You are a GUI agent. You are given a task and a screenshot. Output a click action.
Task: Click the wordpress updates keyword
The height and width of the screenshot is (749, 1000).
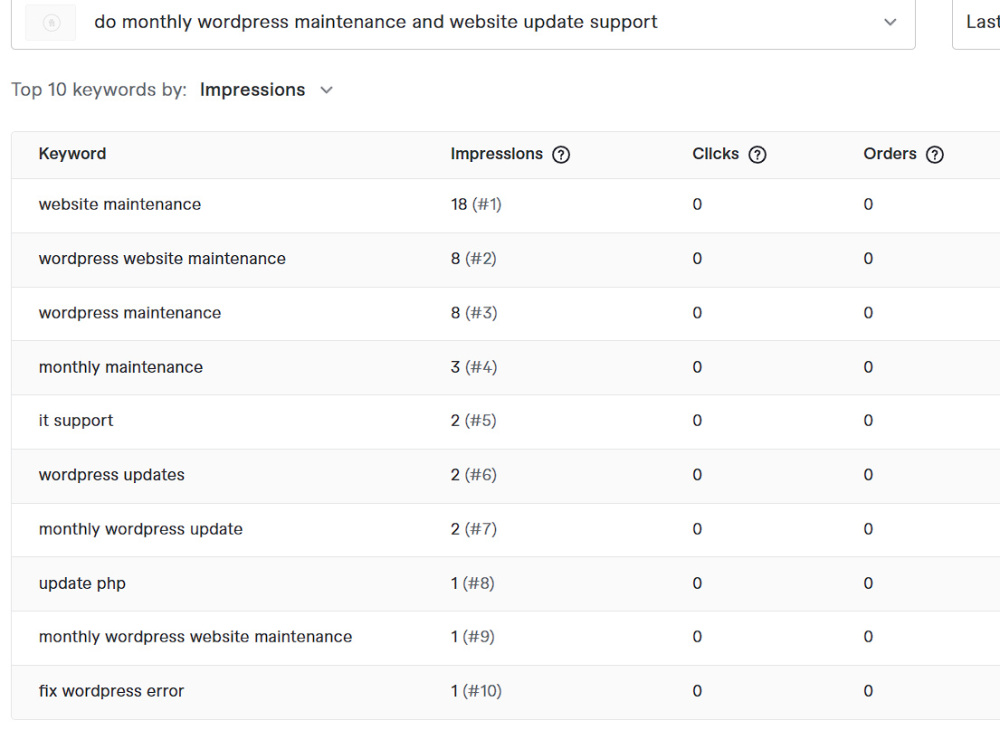pyautogui.click(x=112, y=475)
